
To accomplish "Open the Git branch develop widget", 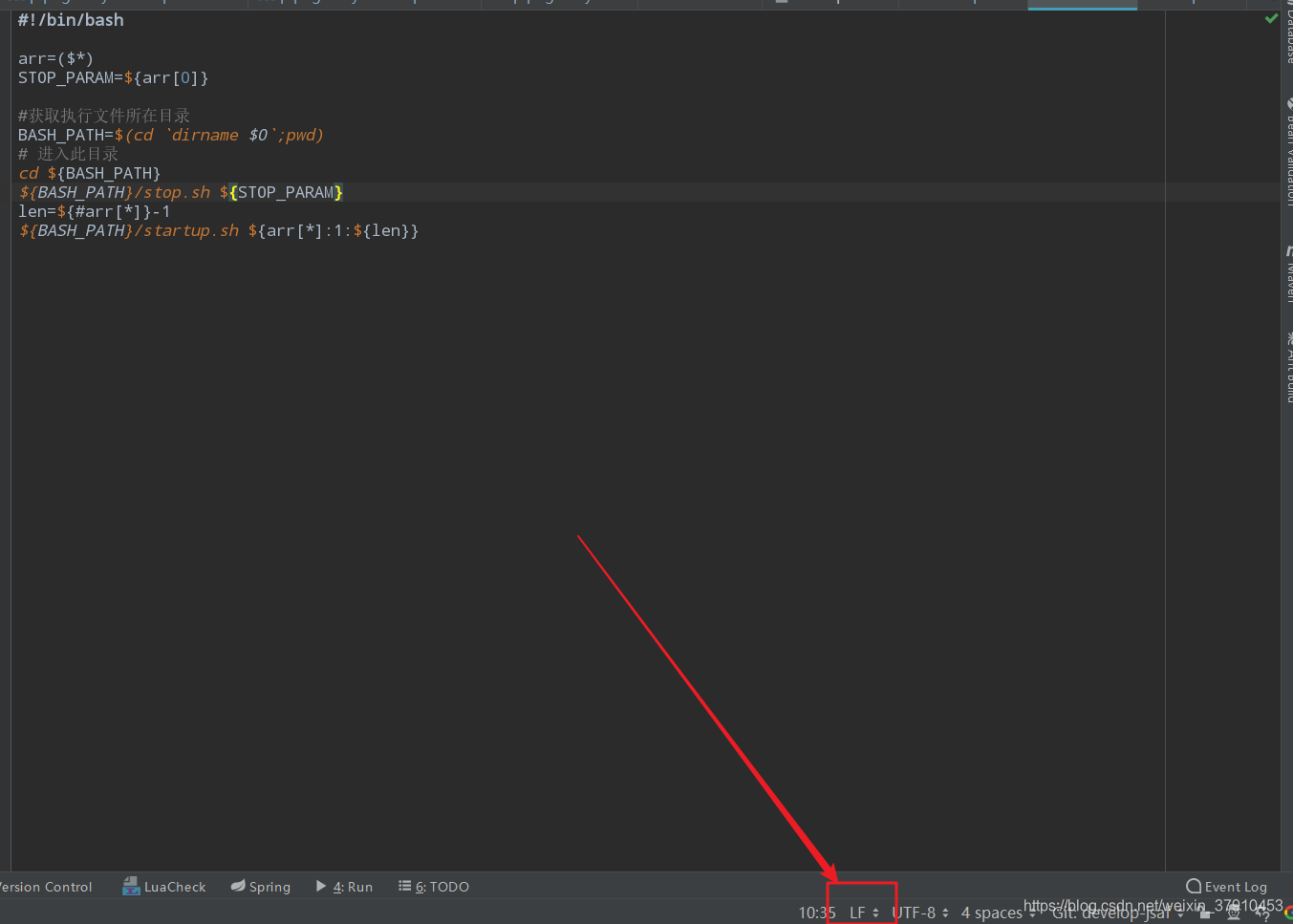I will tap(1118, 913).
